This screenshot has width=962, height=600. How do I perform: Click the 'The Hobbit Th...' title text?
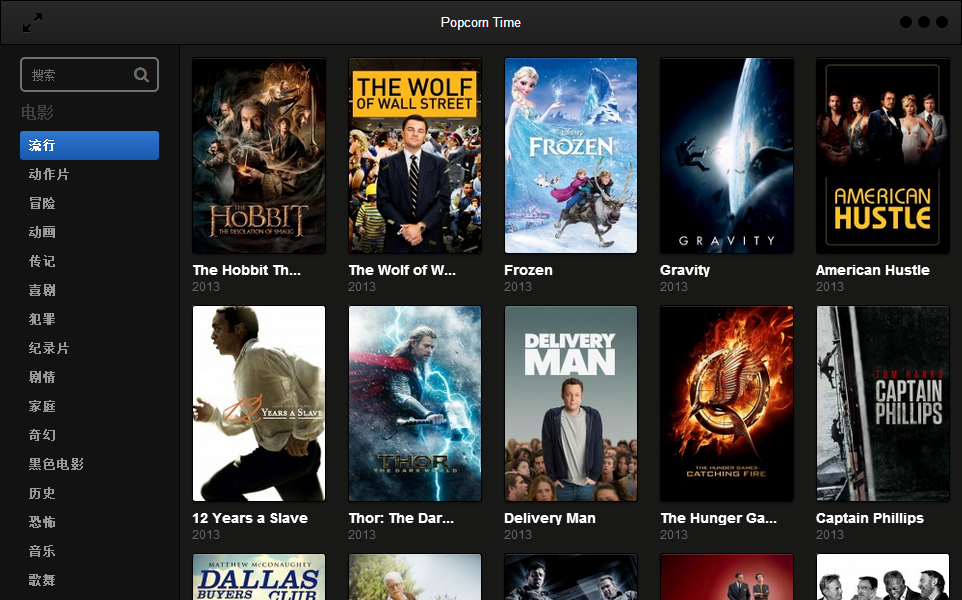pyautogui.click(x=247, y=270)
